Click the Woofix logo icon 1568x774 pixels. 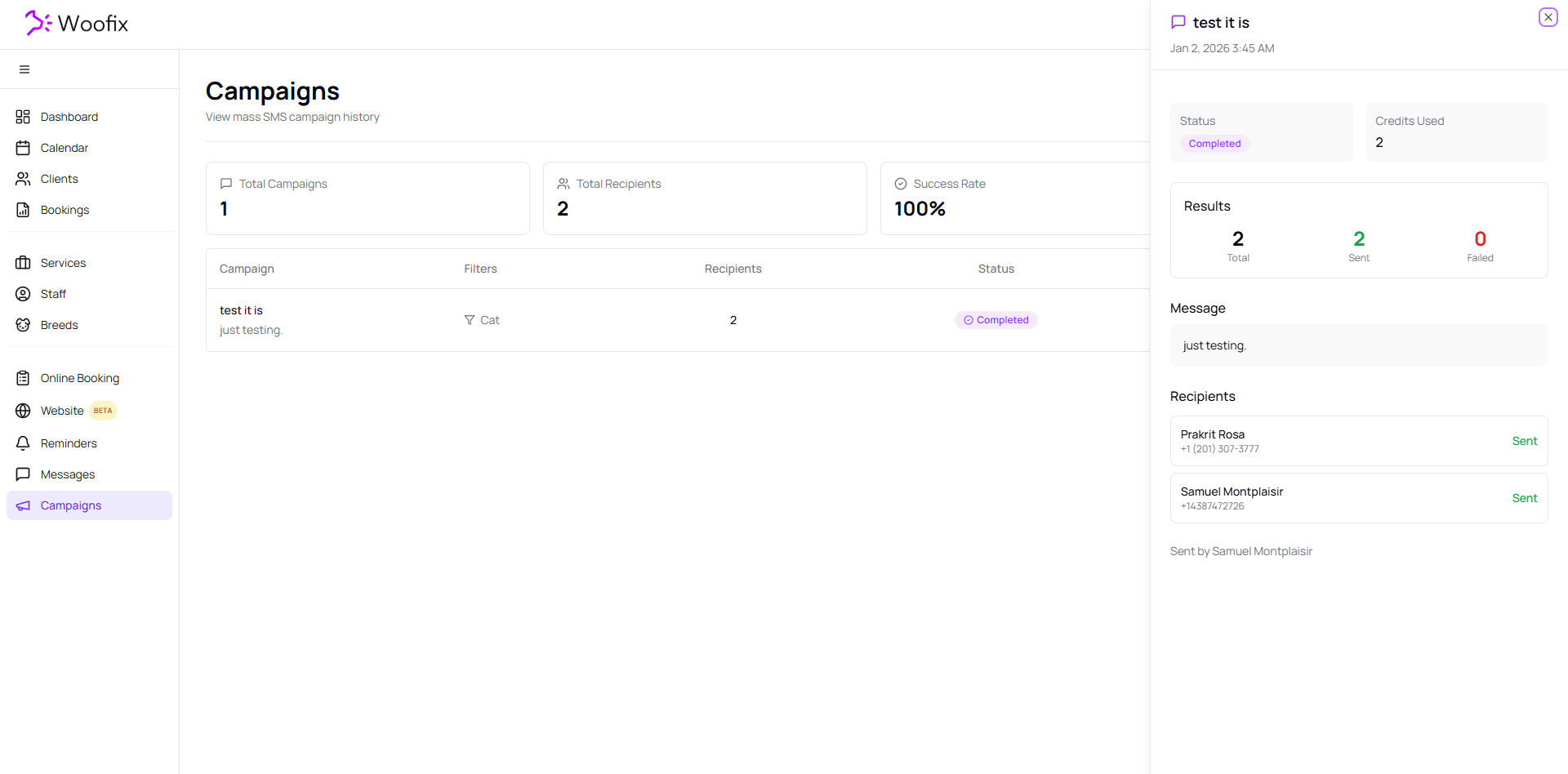[x=38, y=23]
